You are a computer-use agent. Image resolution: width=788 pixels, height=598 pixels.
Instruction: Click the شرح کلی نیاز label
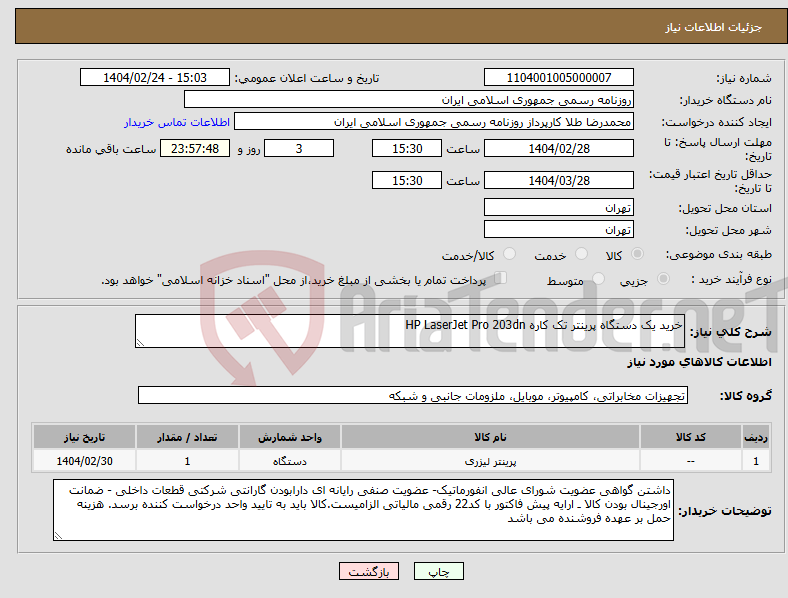(x=731, y=332)
